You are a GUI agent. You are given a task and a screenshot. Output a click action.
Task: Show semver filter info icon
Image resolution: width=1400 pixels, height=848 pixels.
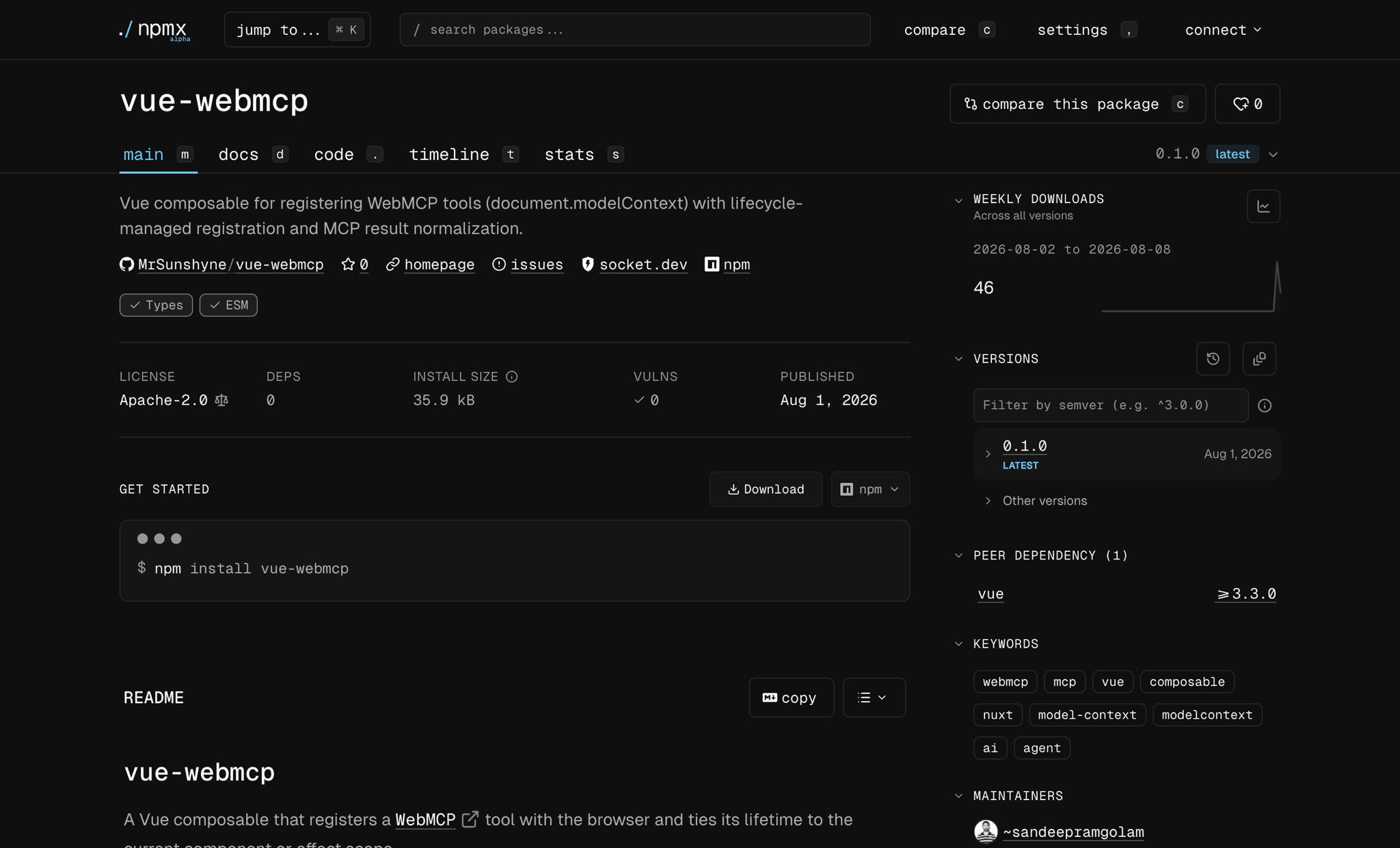coord(1265,406)
